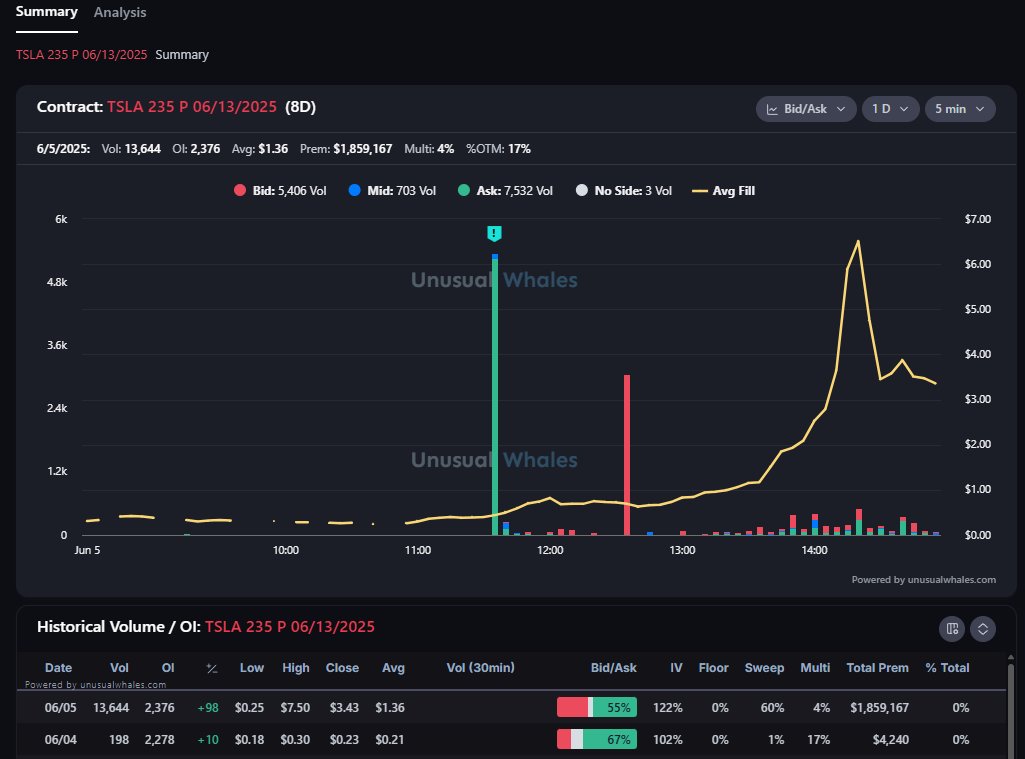Viewport: 1025px width, 759px height.
Task: Sort the table by the Date column
Action: pos(58,667)
